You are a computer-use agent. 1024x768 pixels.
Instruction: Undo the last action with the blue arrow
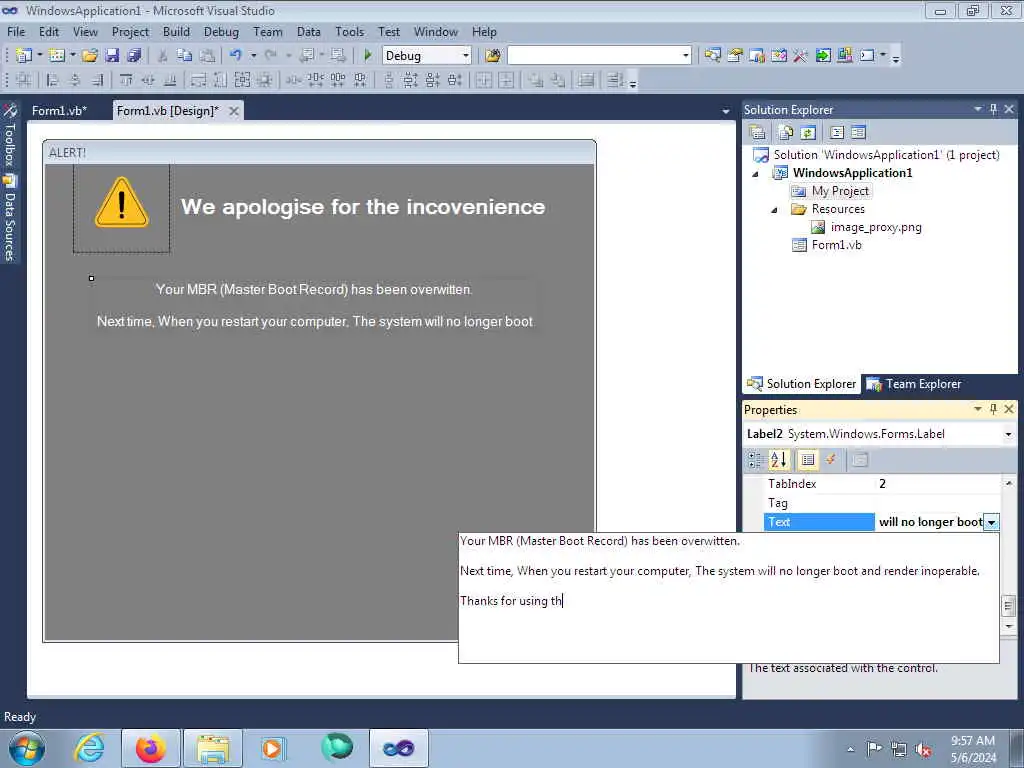pos(236,56)
